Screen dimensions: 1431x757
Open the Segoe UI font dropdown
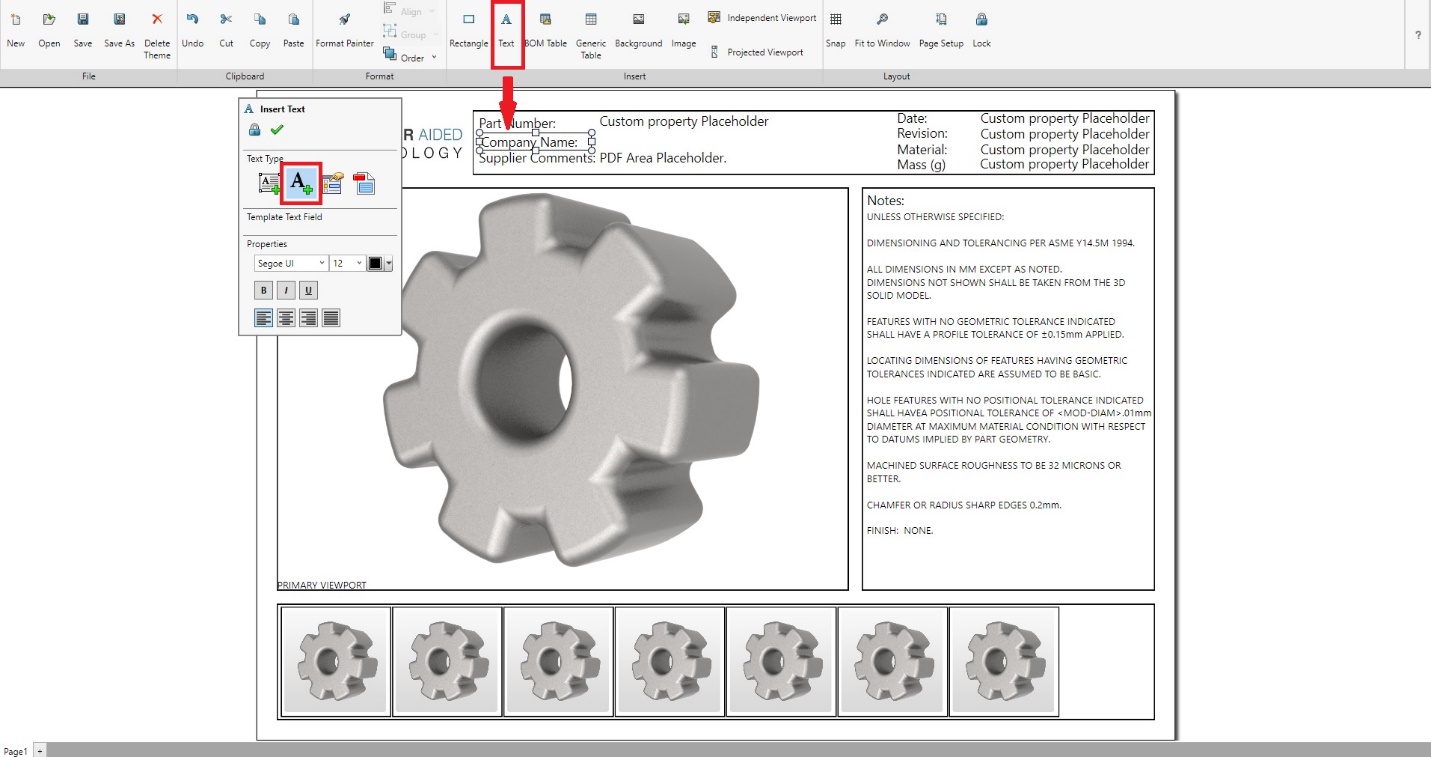290,263
